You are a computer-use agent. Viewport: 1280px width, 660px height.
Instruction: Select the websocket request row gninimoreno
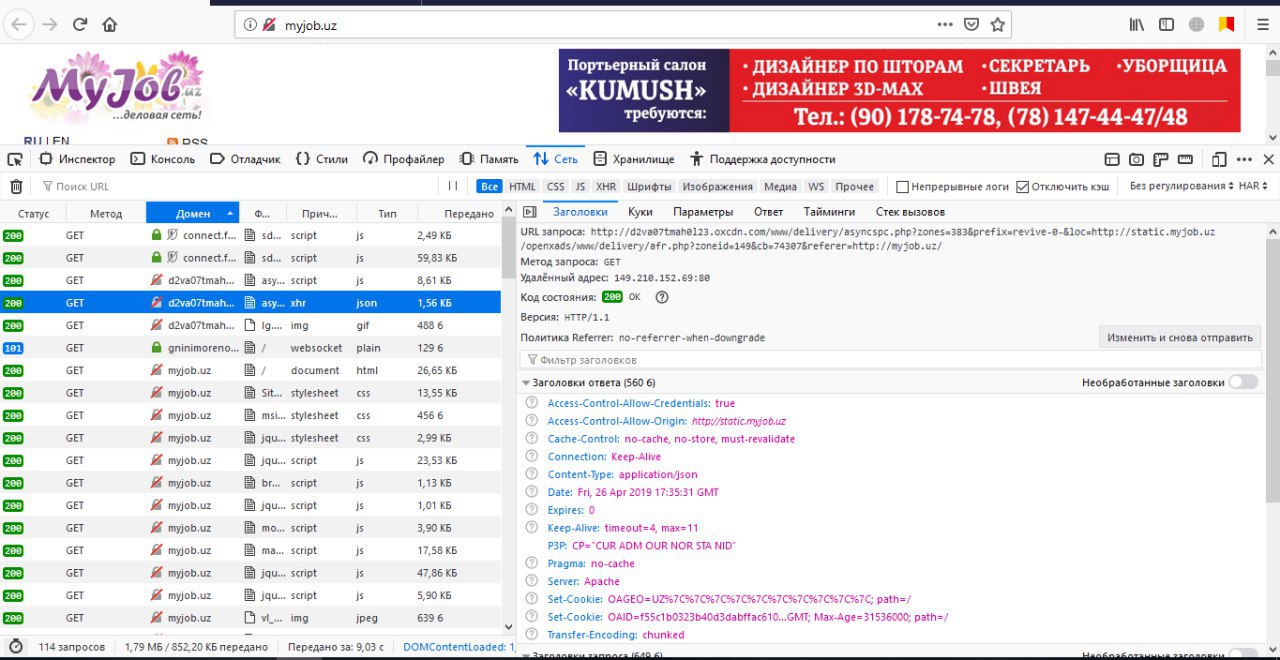(250, 348)
